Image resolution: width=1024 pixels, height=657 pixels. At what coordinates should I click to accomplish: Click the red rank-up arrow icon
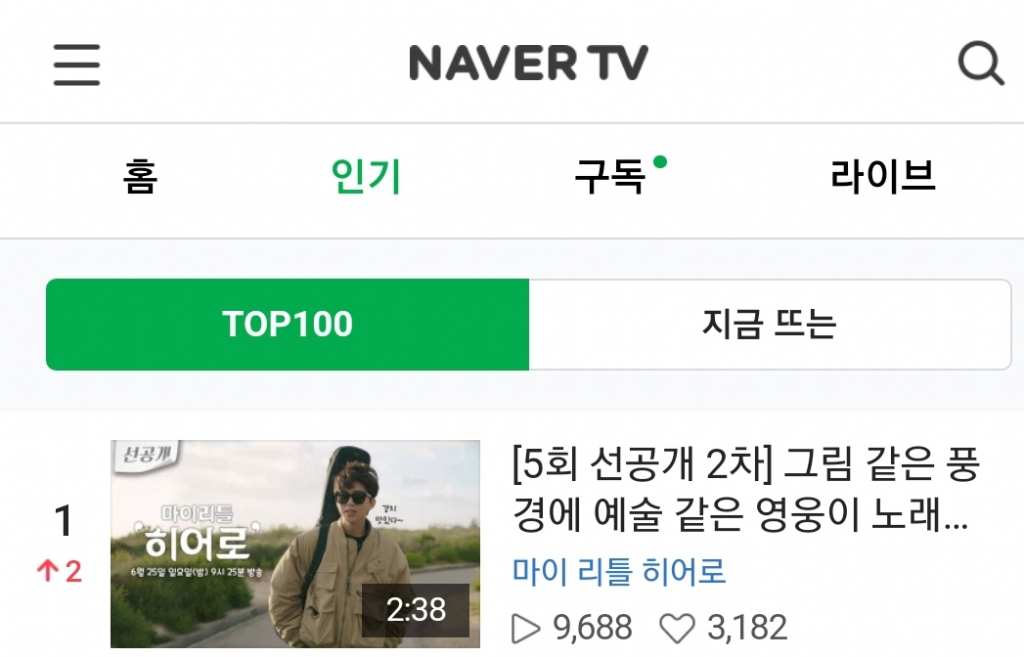point(47,571)
